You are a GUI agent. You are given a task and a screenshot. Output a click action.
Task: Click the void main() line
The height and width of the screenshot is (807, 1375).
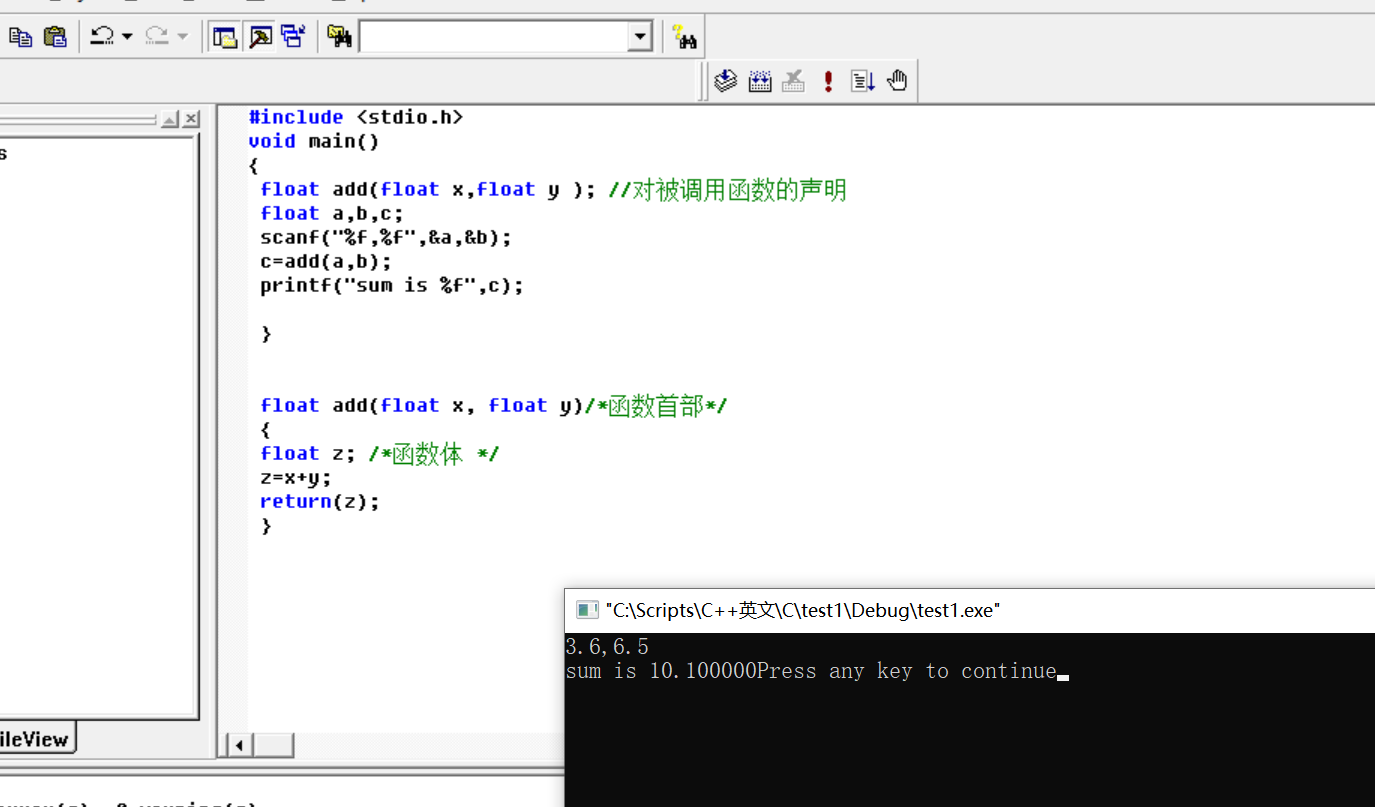[x=314, y=141]
